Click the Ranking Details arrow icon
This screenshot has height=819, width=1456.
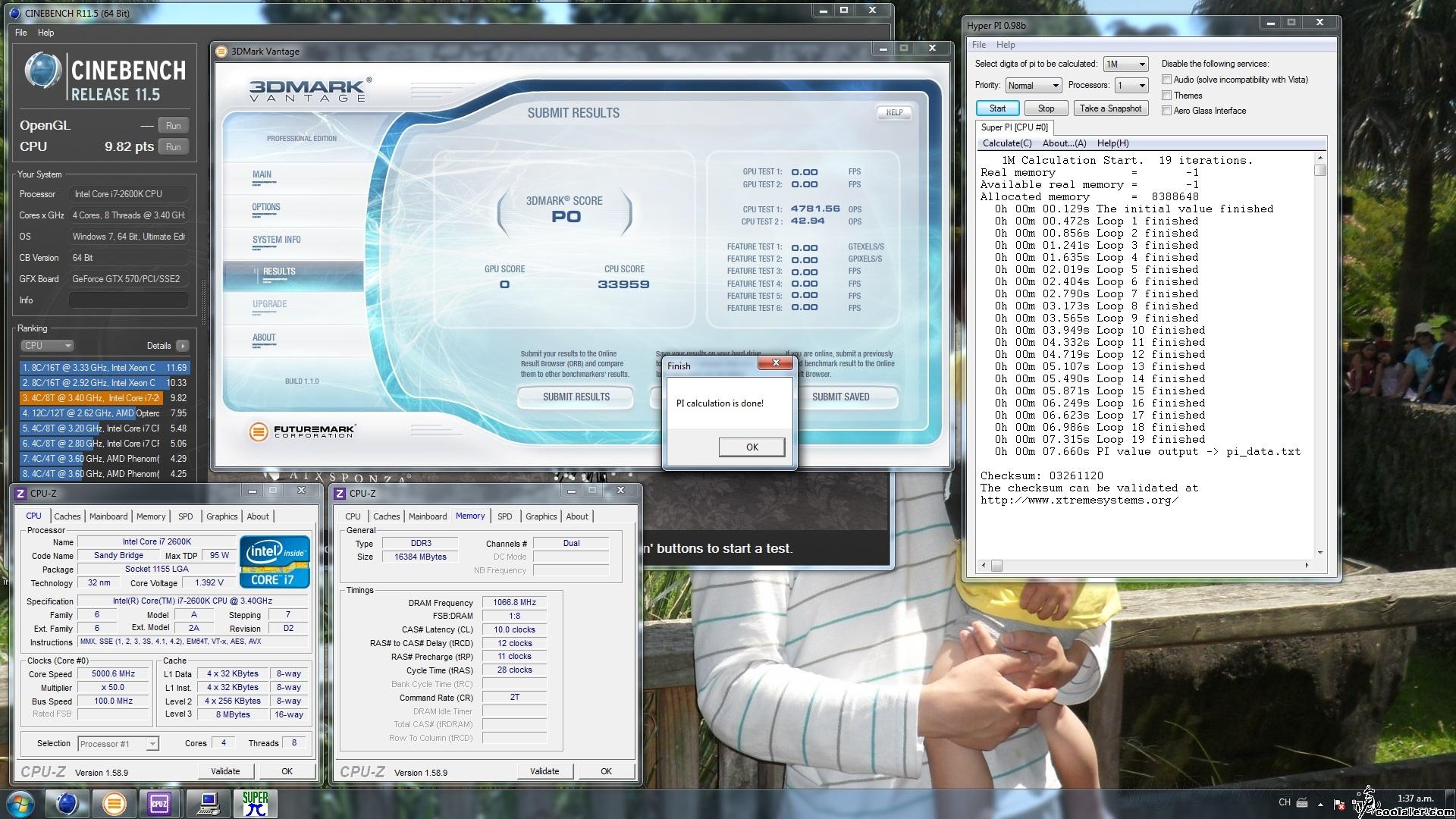tap(182, 346)
